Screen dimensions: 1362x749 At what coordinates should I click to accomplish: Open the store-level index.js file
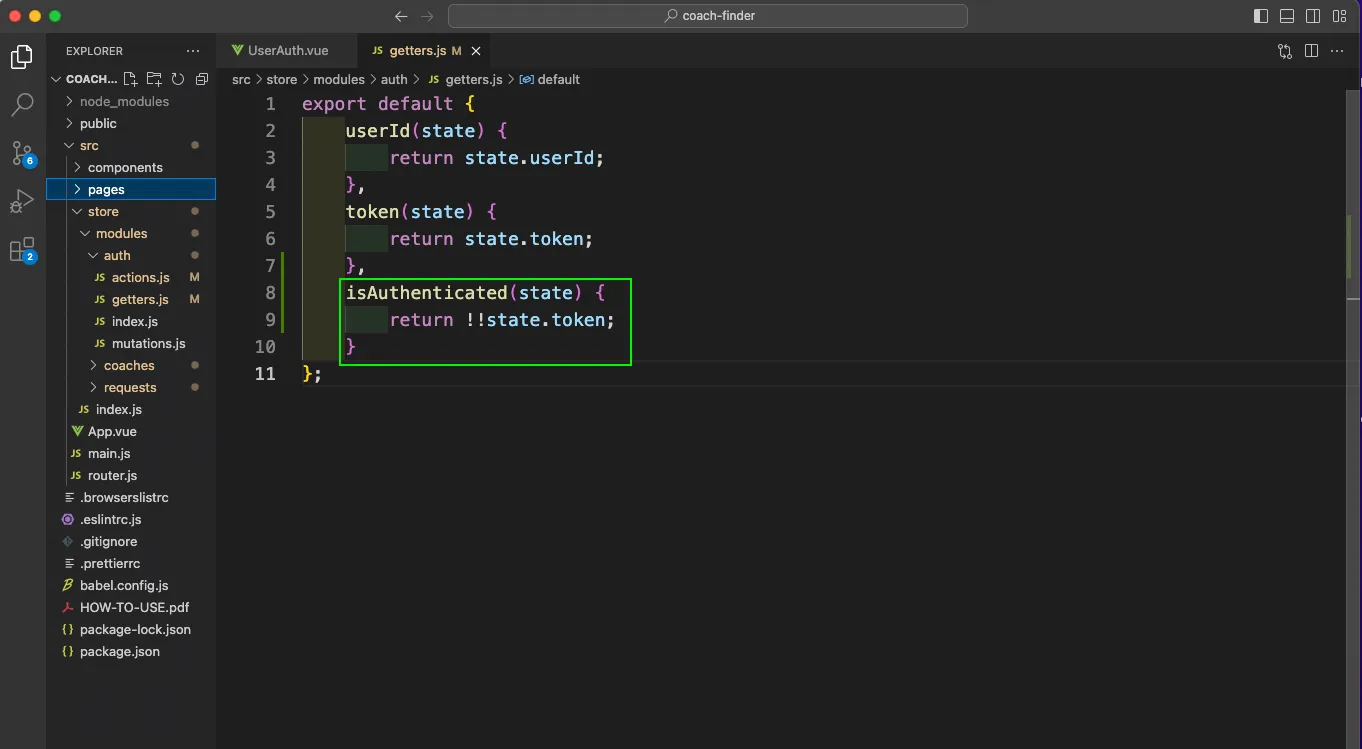pos(131,409)
